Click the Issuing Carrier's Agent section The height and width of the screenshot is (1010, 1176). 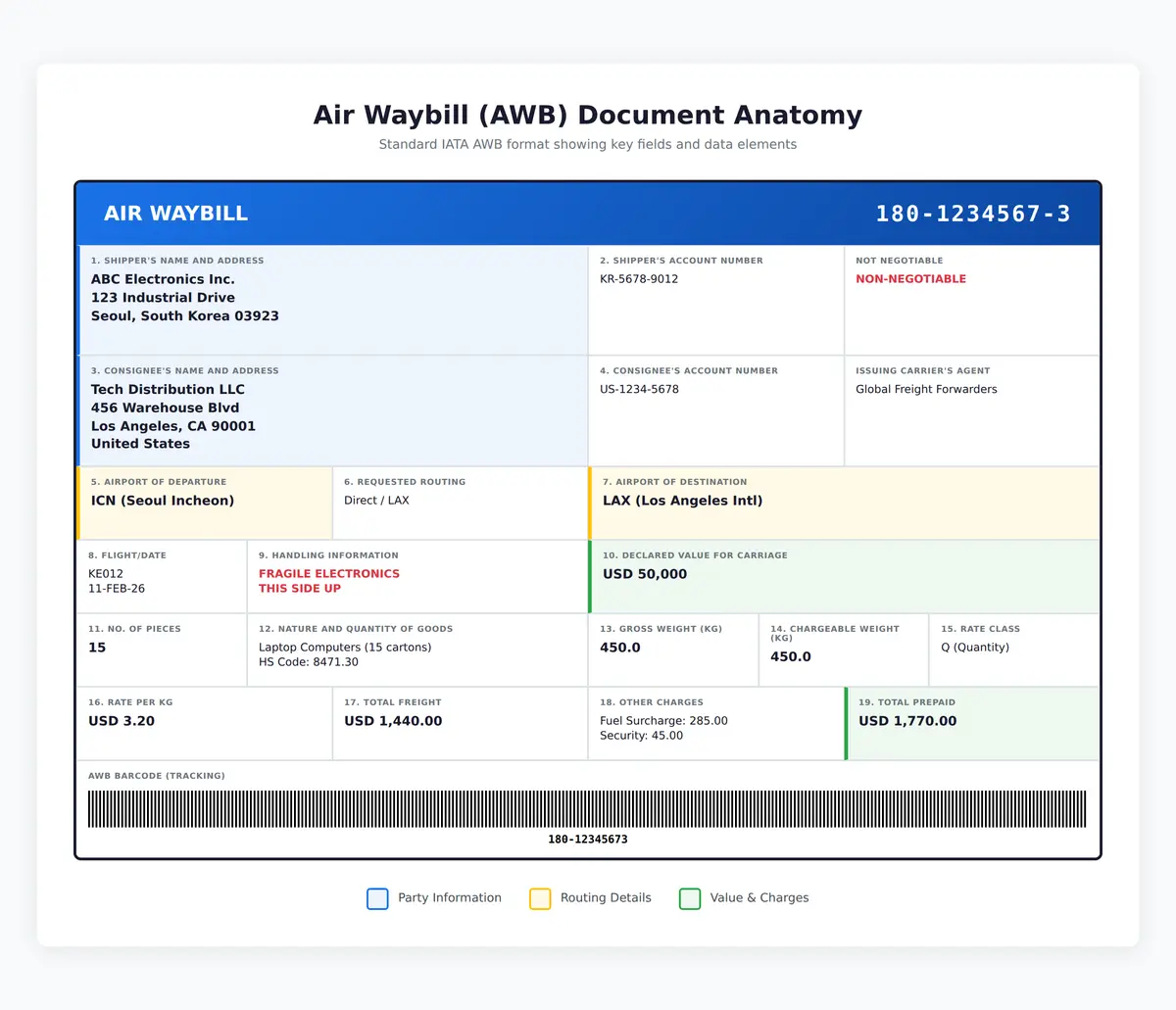click(x=926, y=389)
